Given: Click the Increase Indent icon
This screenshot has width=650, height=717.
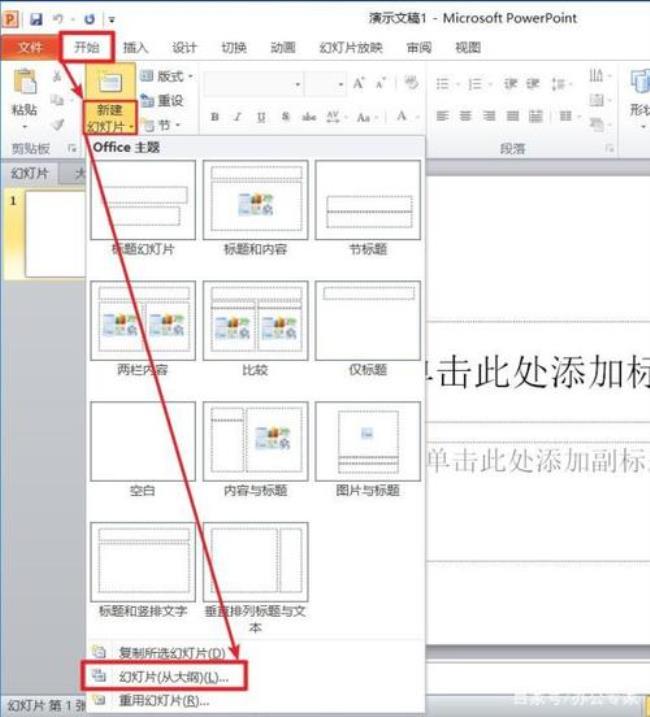Looking at the screenshot, I should coord(533,84).
